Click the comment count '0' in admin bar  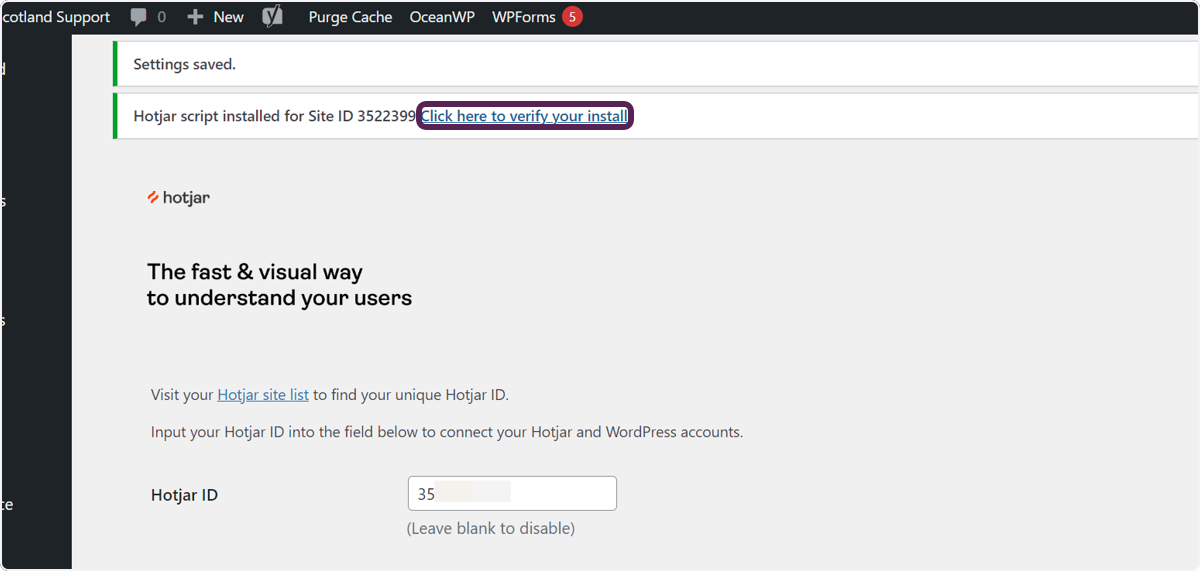click(x=162, y=17)
